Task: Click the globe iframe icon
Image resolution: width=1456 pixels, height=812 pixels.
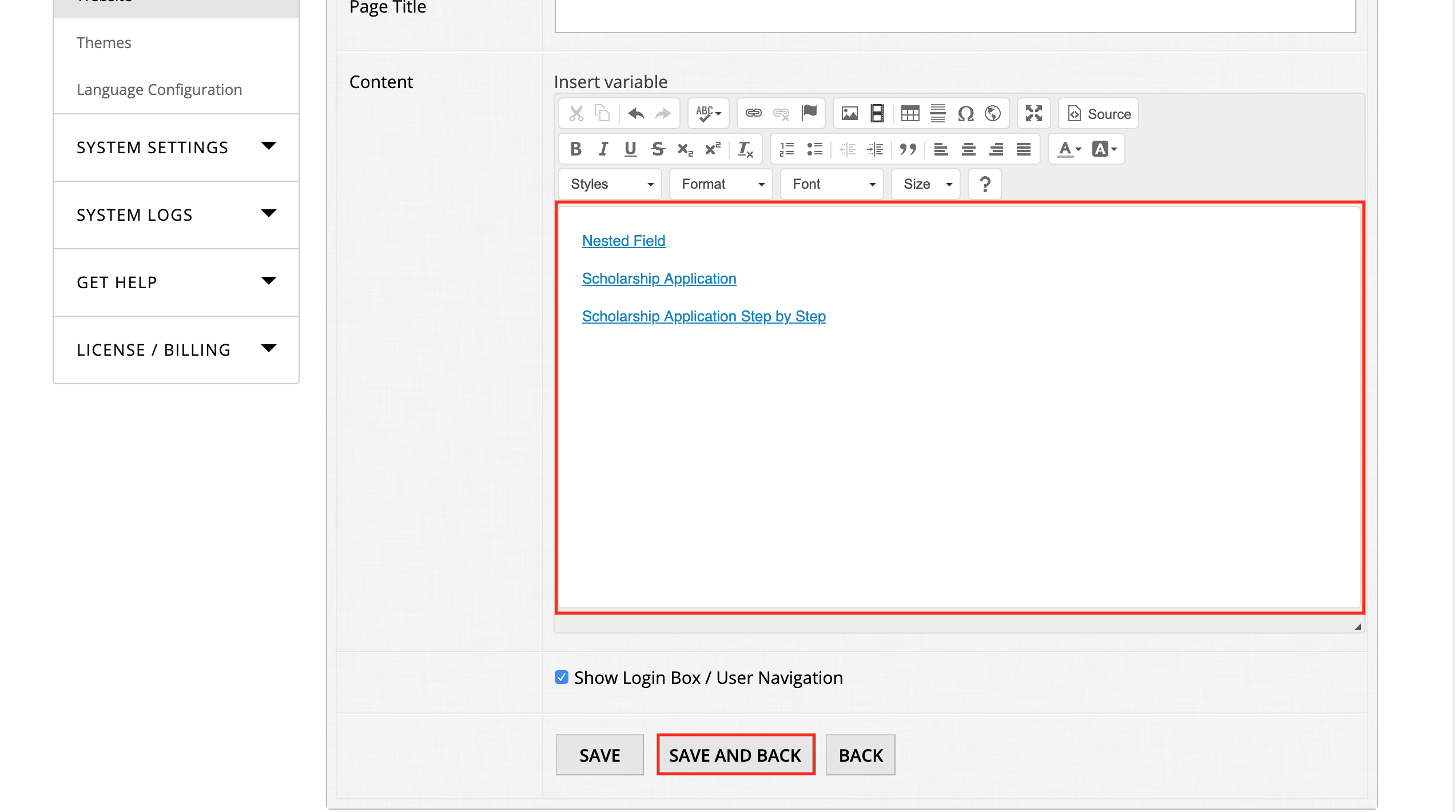Action: [993, 114]
